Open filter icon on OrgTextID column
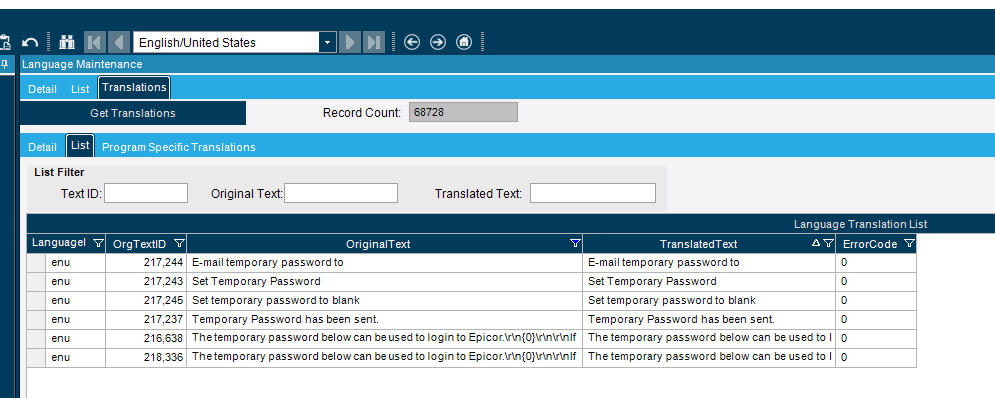The width and height of the screenshot is (995, 398). (x=179, y=243)
